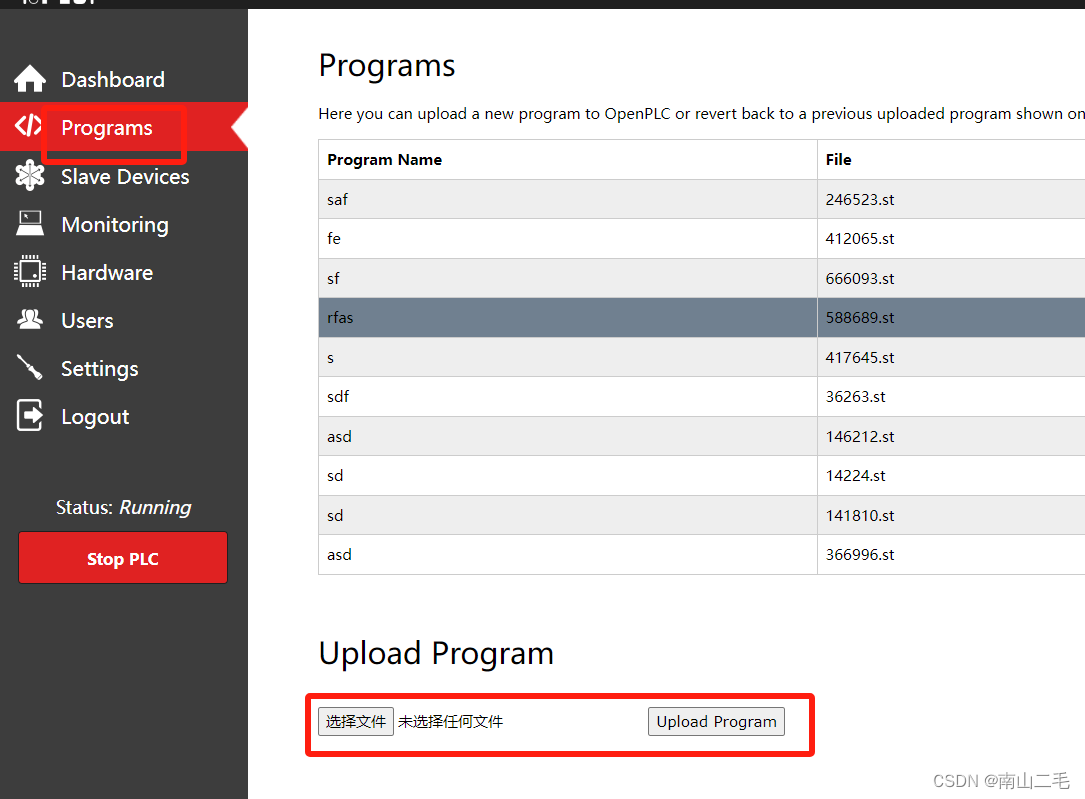Click the Stop PLC button
1085x799 pixels.
tap(122, 558)
